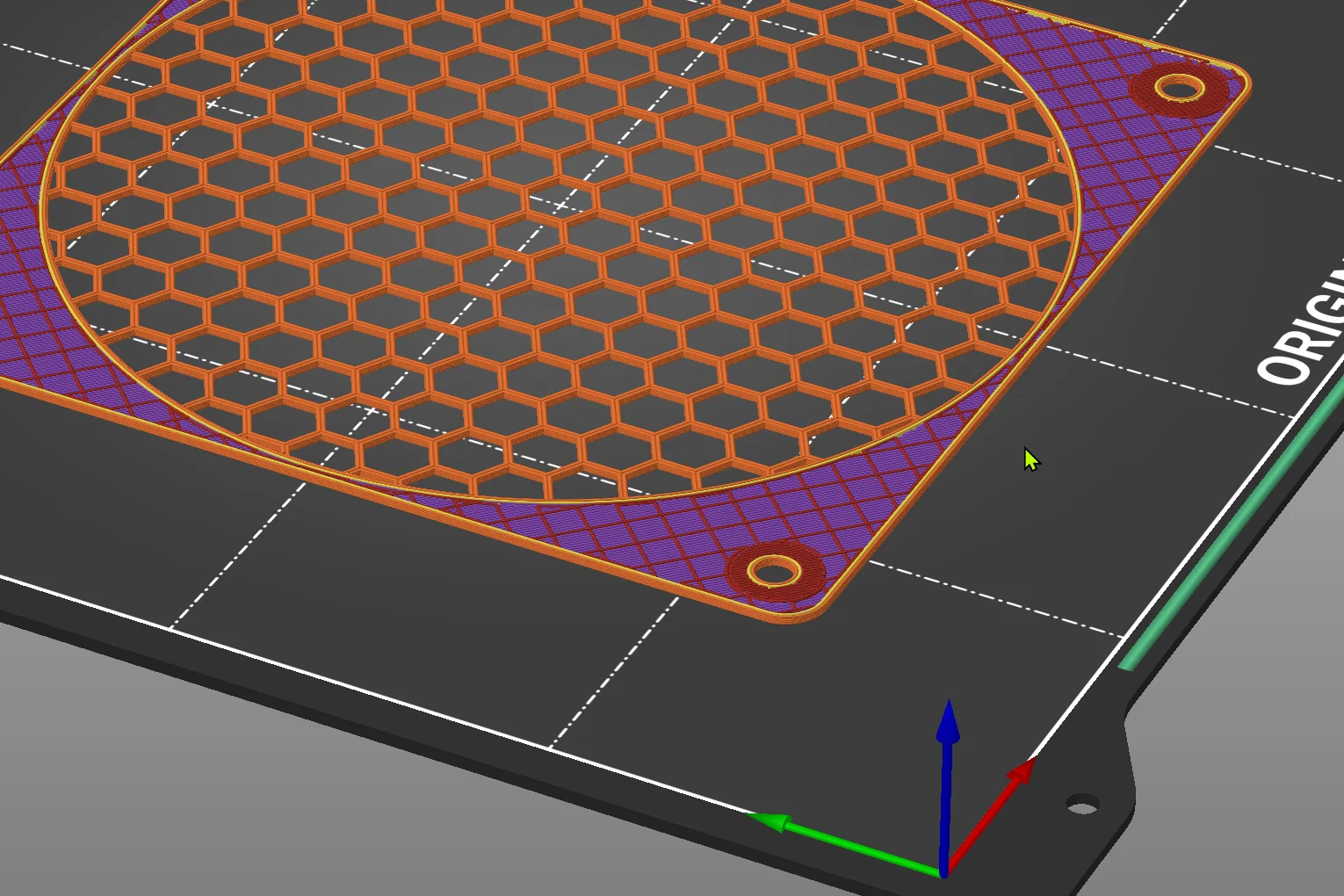The height and width of the screenshot is (896, 1344).
Task: Select the screw hole nearest the axes
Action: click(774, 573)
